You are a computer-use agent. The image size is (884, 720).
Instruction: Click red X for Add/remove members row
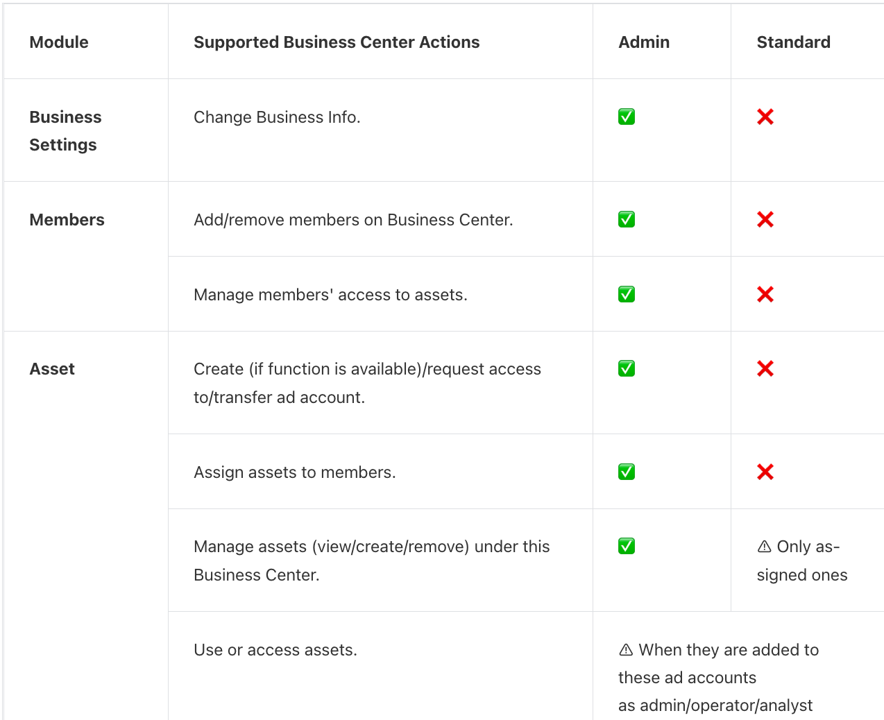[765, 219]
